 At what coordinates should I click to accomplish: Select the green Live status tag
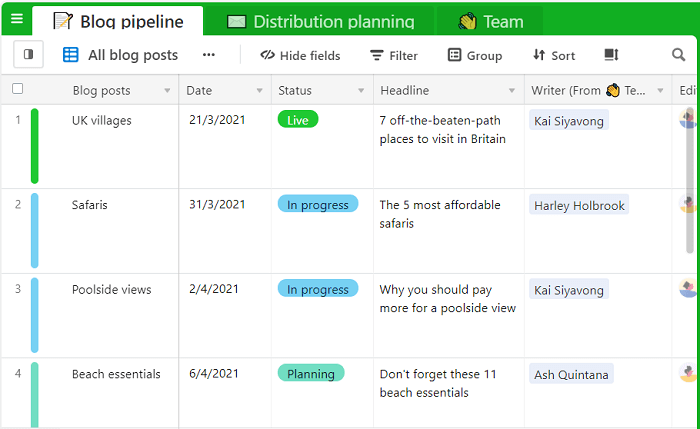click(x=298, y=120)
